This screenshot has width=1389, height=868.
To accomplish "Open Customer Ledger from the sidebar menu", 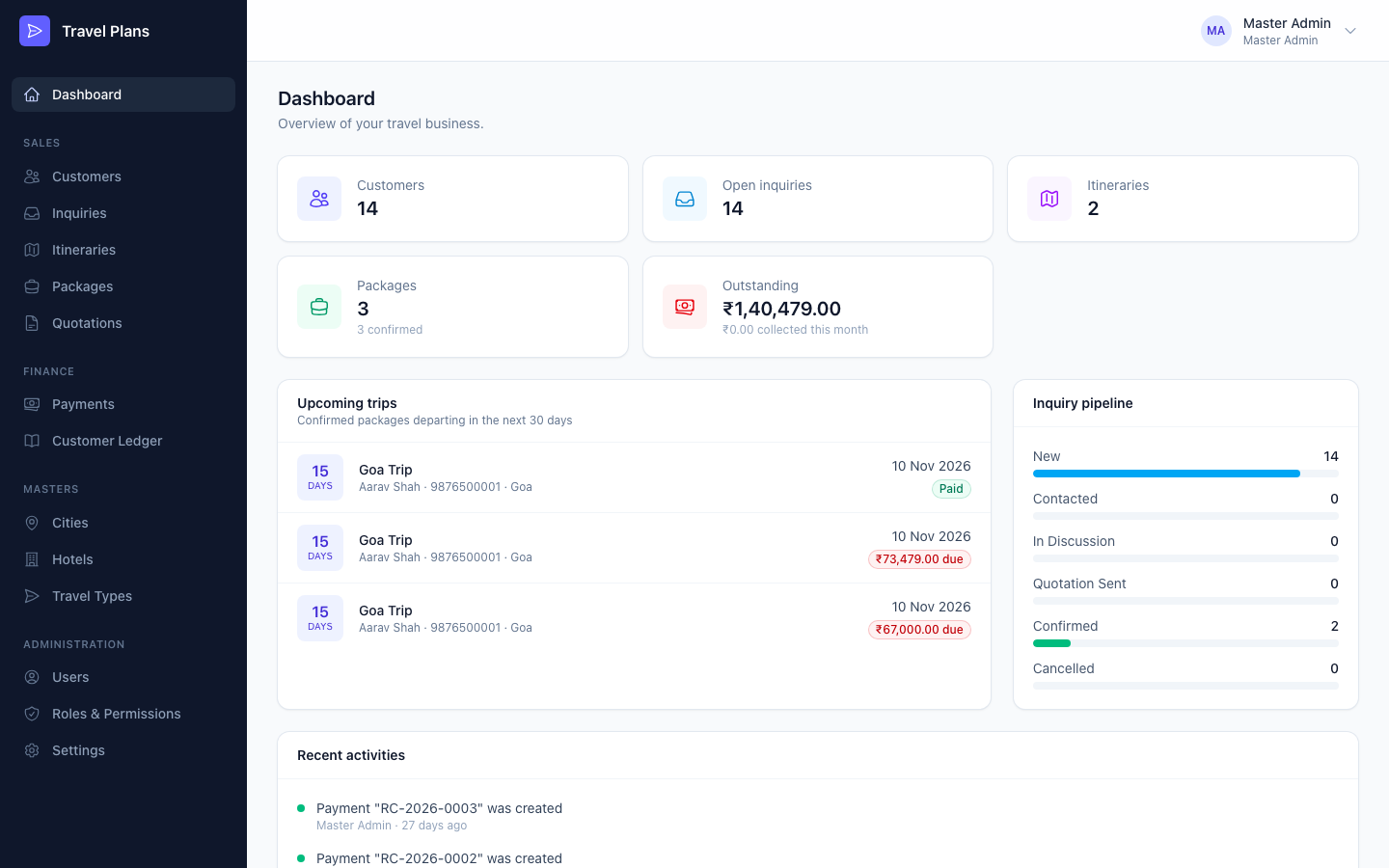I will coord(123,441).
